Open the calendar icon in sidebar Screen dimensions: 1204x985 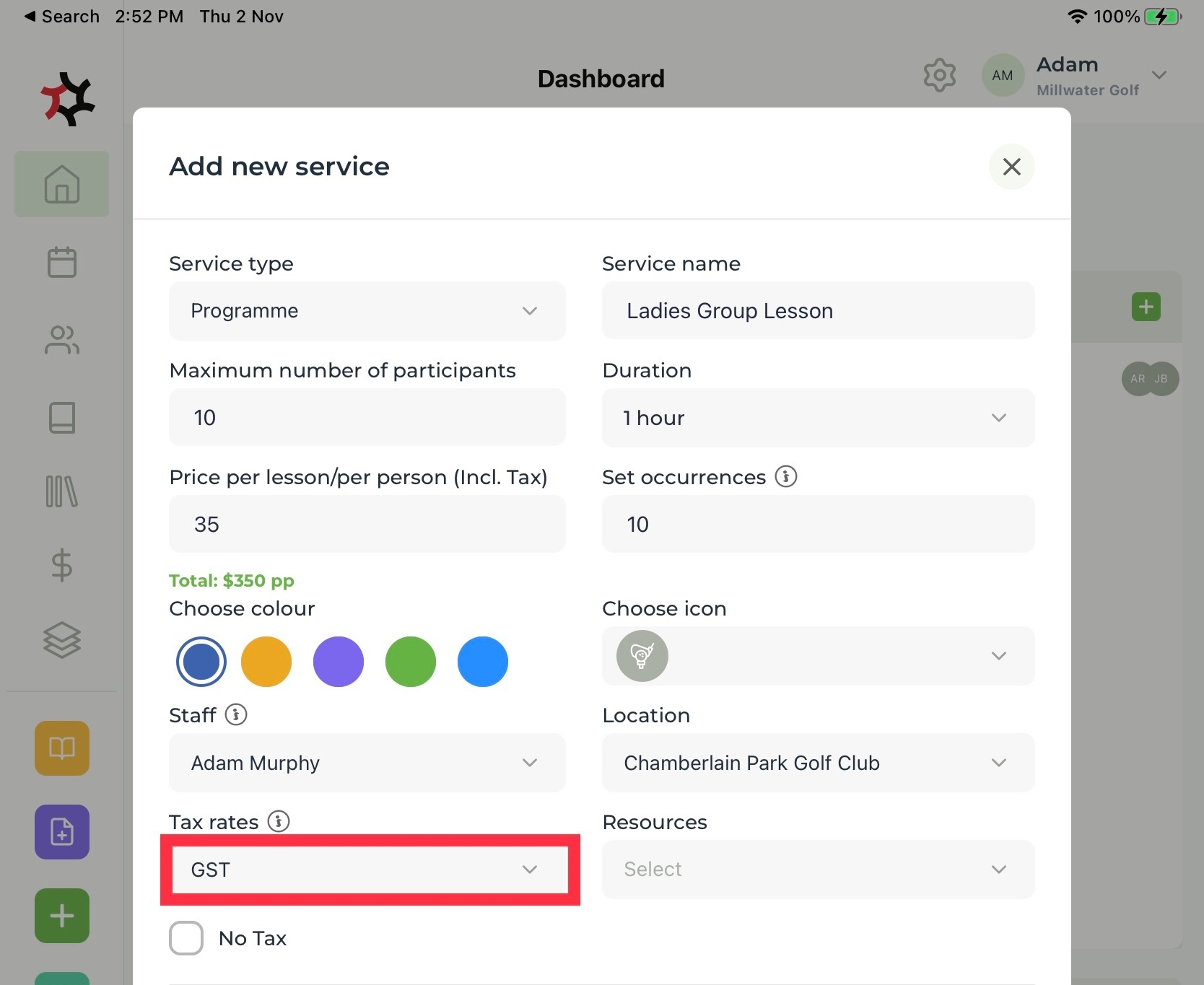[62, 262]
